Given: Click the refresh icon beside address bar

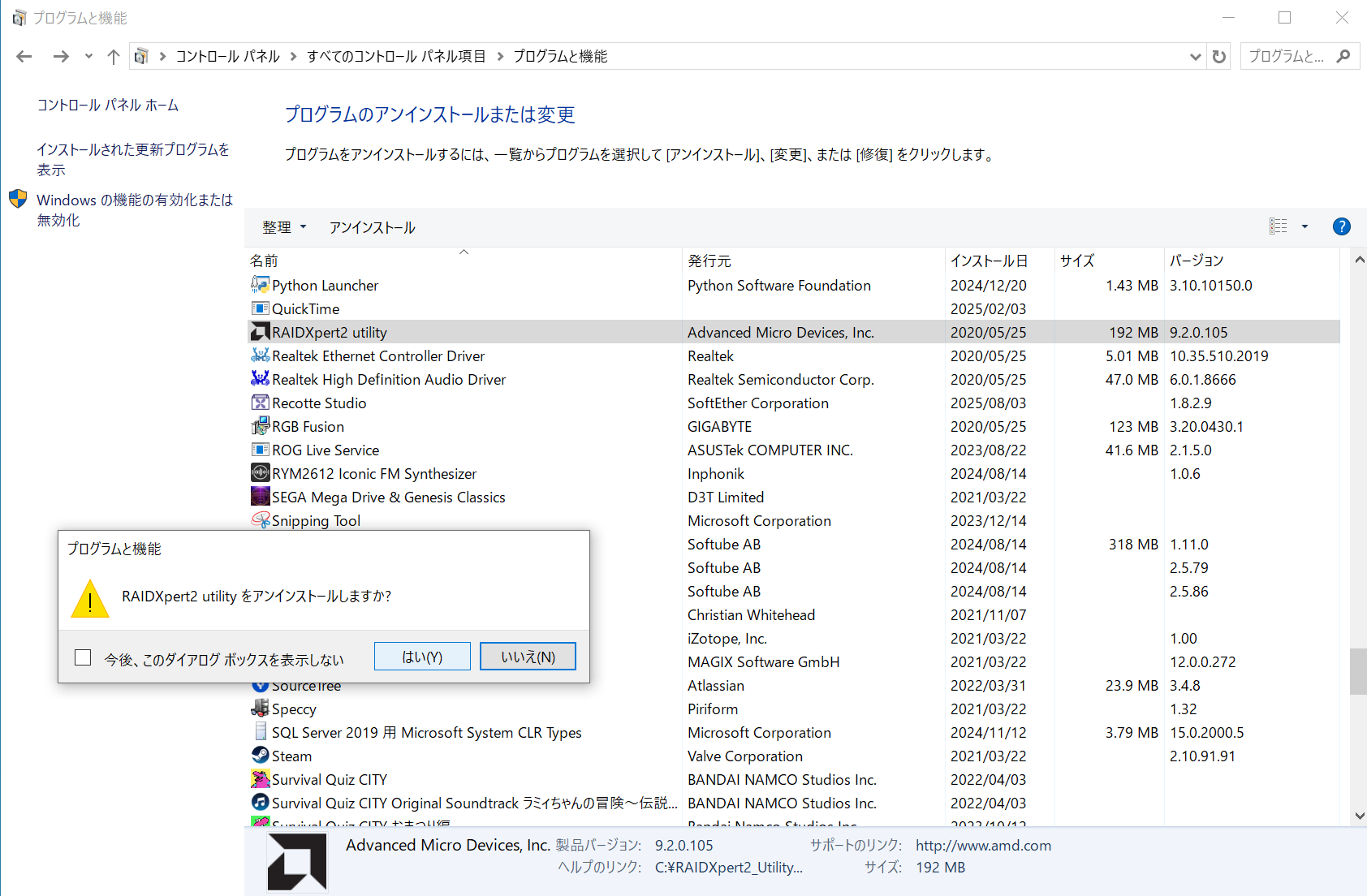Looking at the screenshot, I should [1218, 56].
